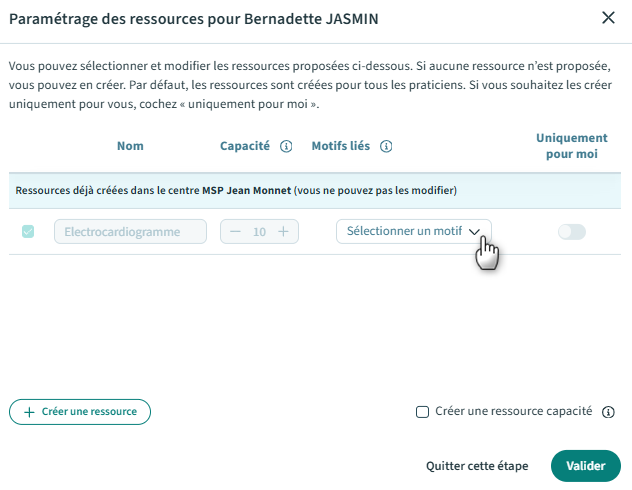The height and width of the screenshot is (490, 632).
Task: Decrease capacity with the minus icon
Action: pos(235,232)
